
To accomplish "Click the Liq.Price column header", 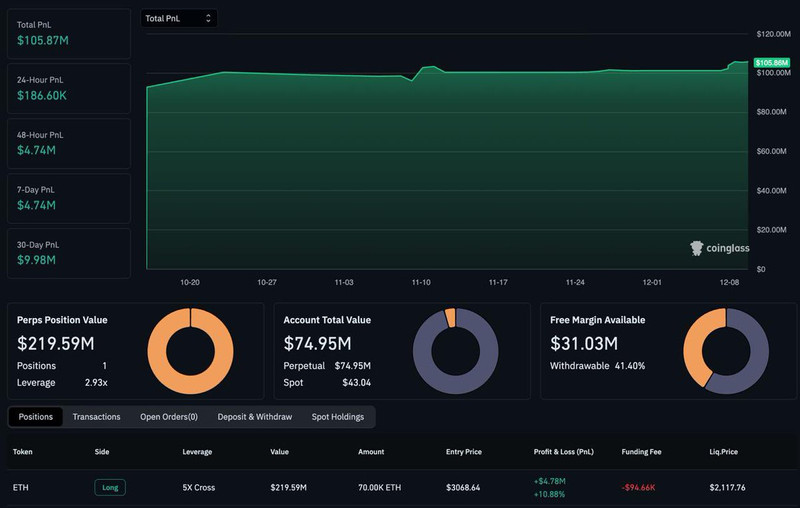I will [x=723, y=452].
